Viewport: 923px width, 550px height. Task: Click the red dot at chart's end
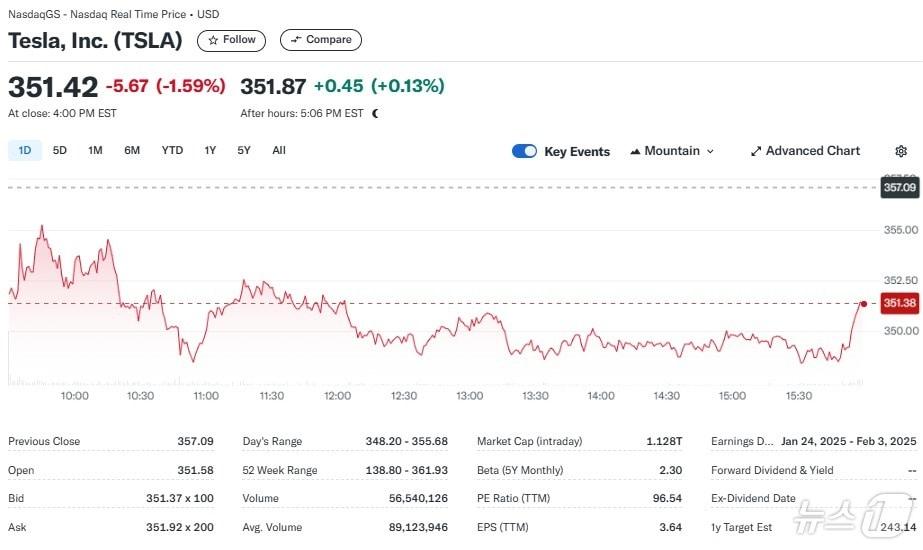point(863,303)
